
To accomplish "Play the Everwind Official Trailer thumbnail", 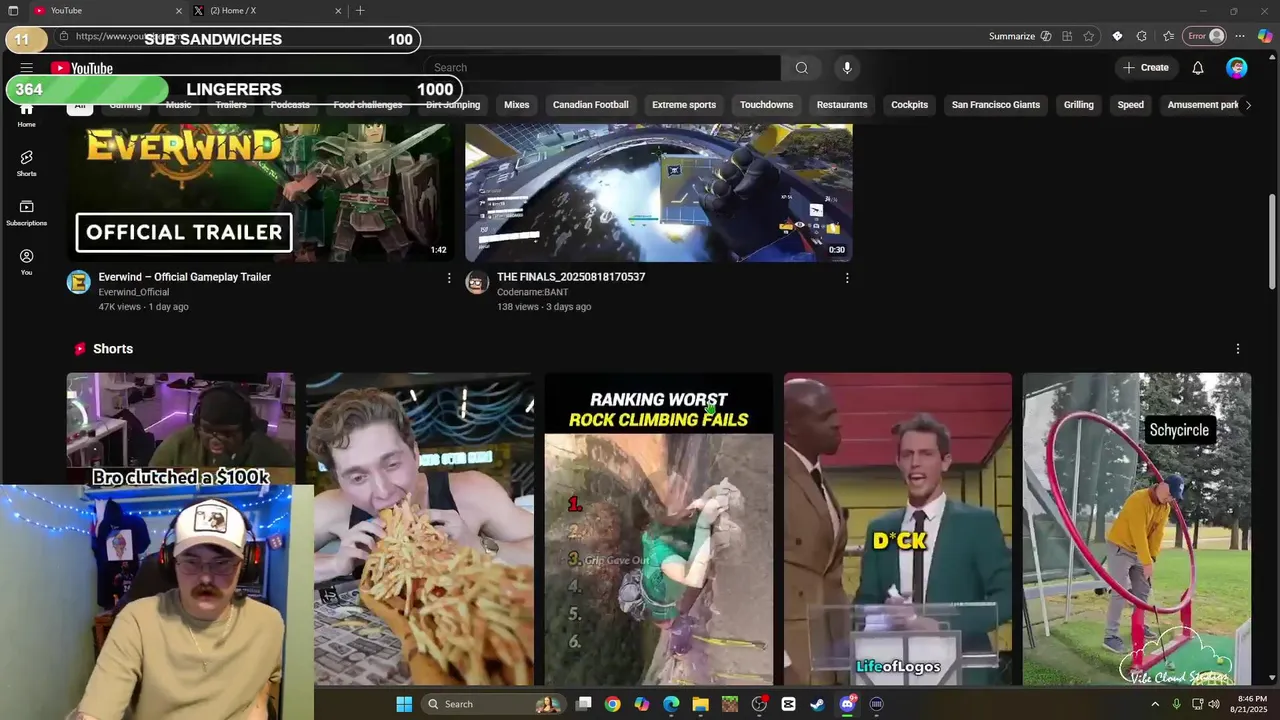I will 260,192.
